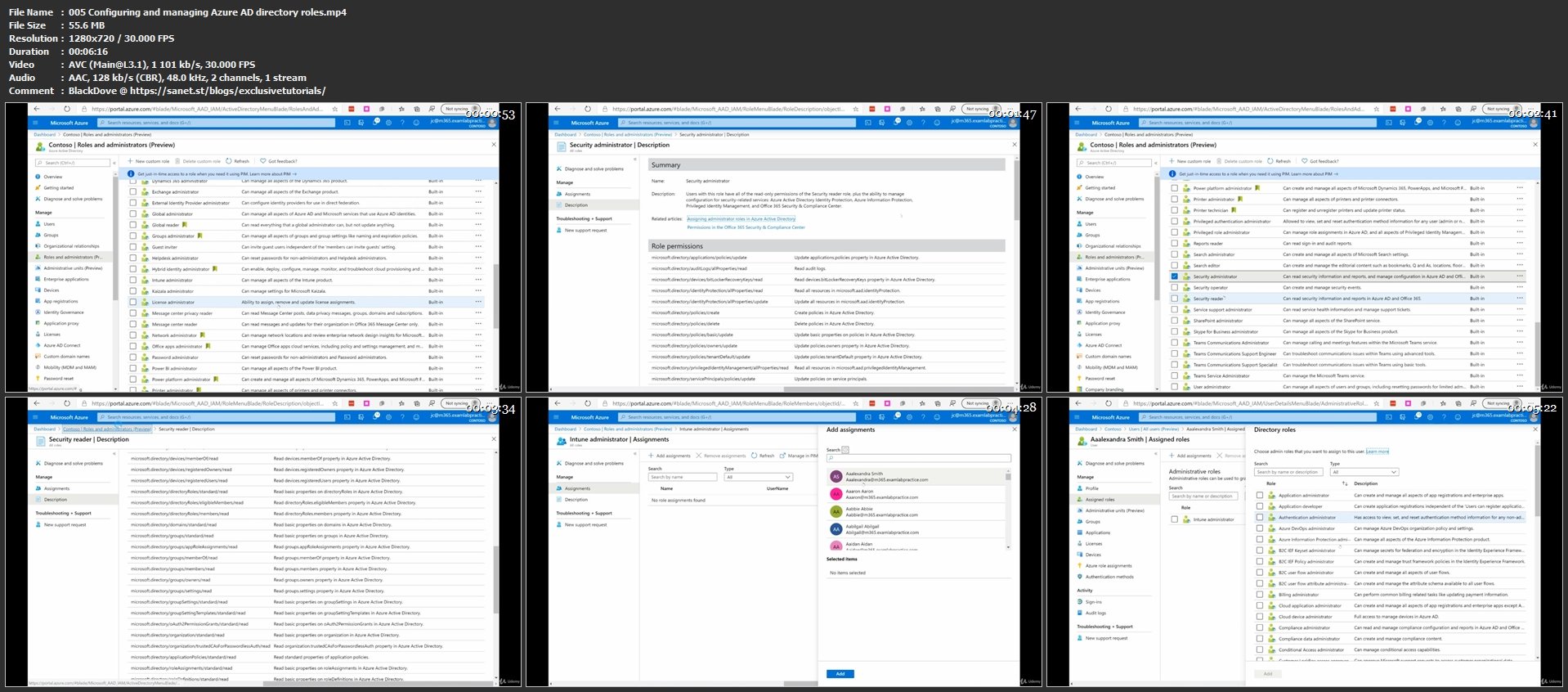Open Assigning administrator roles link, 00:01:47 frame
The image size is (1568, 692).
pos(741,219)
